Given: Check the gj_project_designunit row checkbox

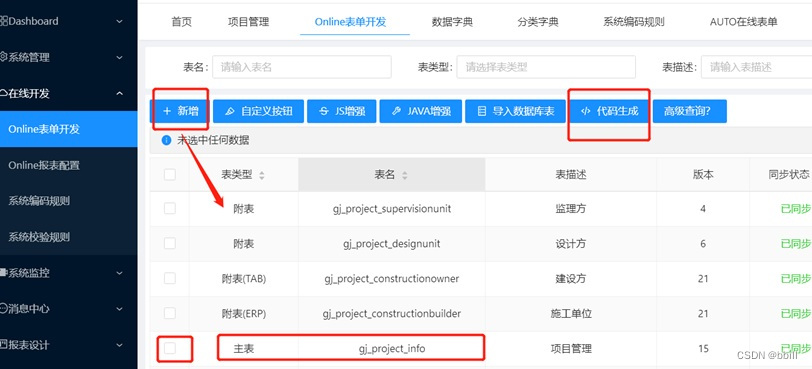Looking at the screenshot, I should [x=170, y=243].
